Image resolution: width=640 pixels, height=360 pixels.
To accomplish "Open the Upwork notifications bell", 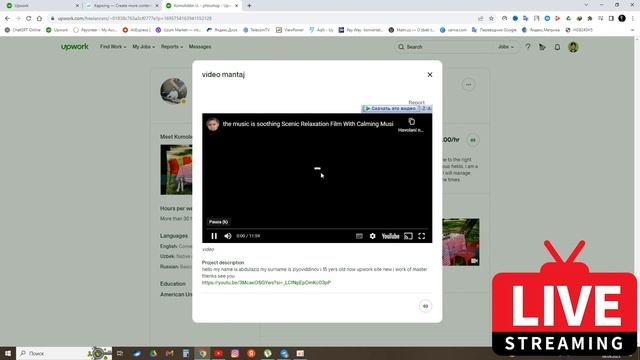I will pyautogui.click(x=557, y=47).
